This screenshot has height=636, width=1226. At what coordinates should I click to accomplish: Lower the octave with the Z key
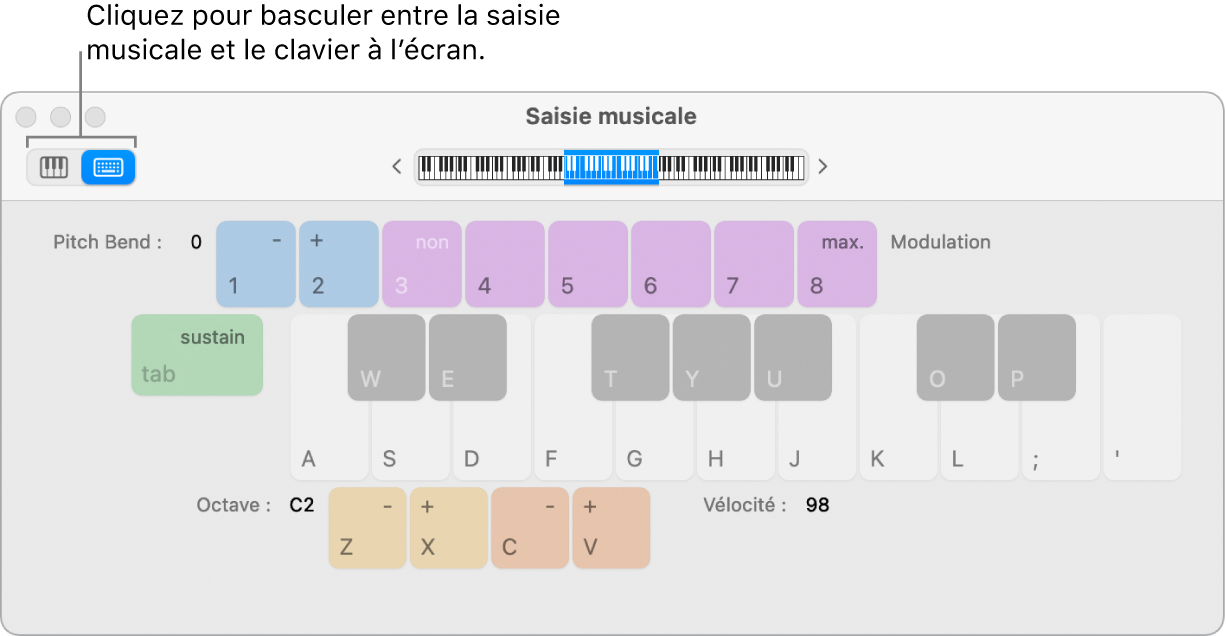pyautogui.click(x=367, y=528)
